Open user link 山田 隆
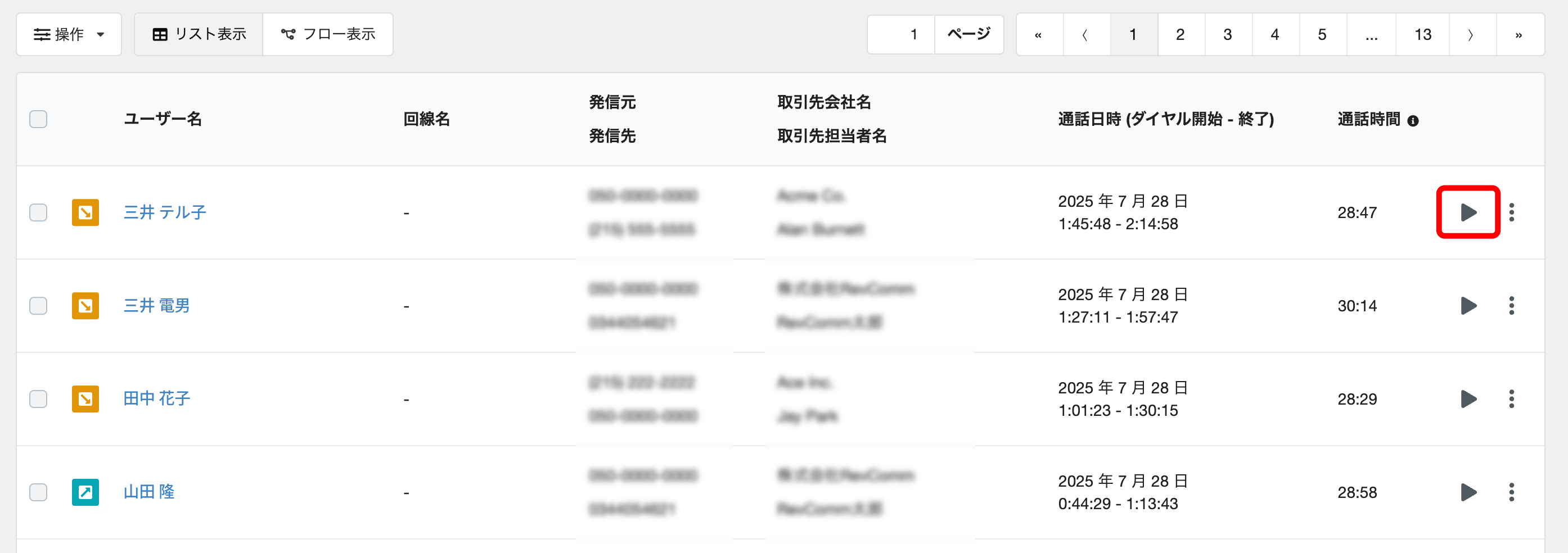1568x553 pixels. coord(148,492)
